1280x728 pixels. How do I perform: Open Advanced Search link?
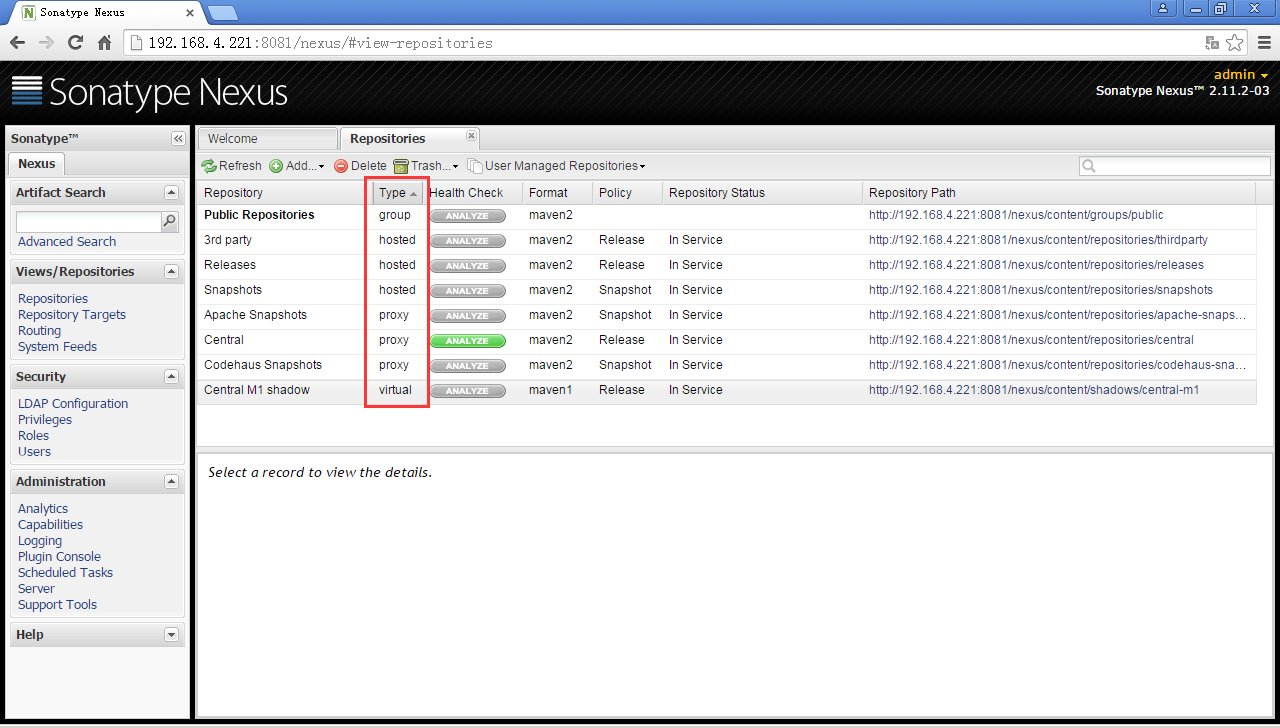[x=67, y=242]
